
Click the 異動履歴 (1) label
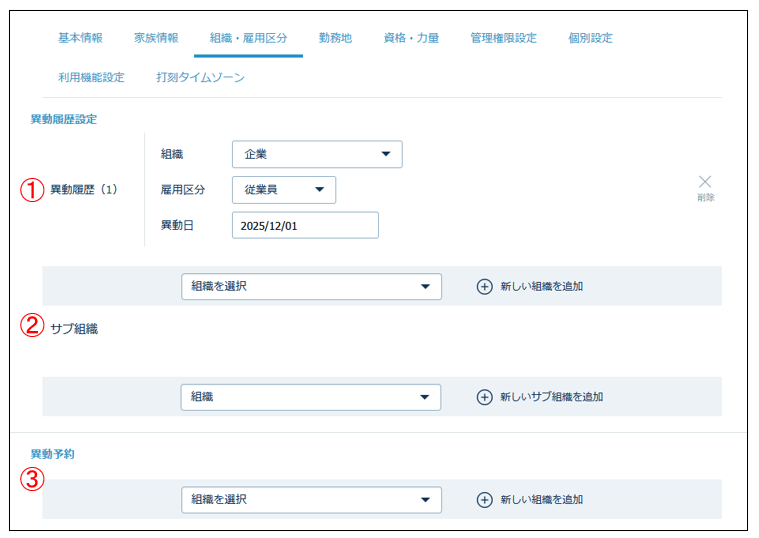click(84, 189)
